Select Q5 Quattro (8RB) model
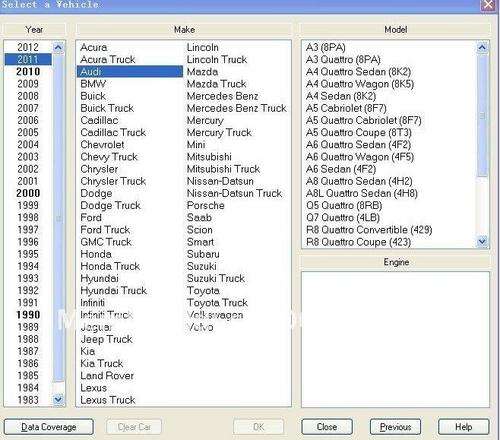 (x=344, y=205)
